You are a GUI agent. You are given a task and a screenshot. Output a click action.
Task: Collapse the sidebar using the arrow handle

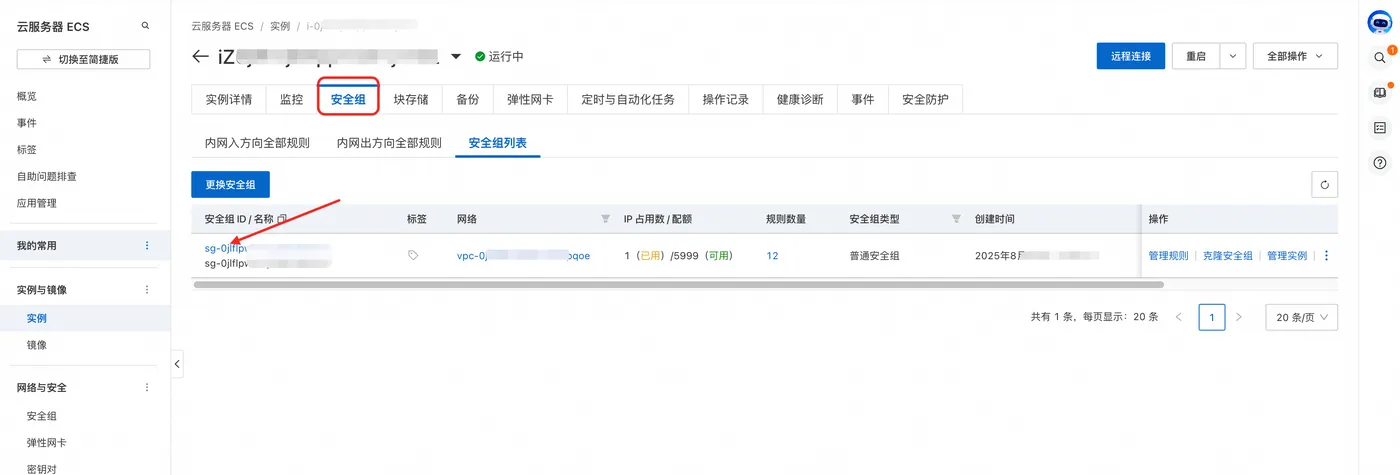[x=177, y=364]
